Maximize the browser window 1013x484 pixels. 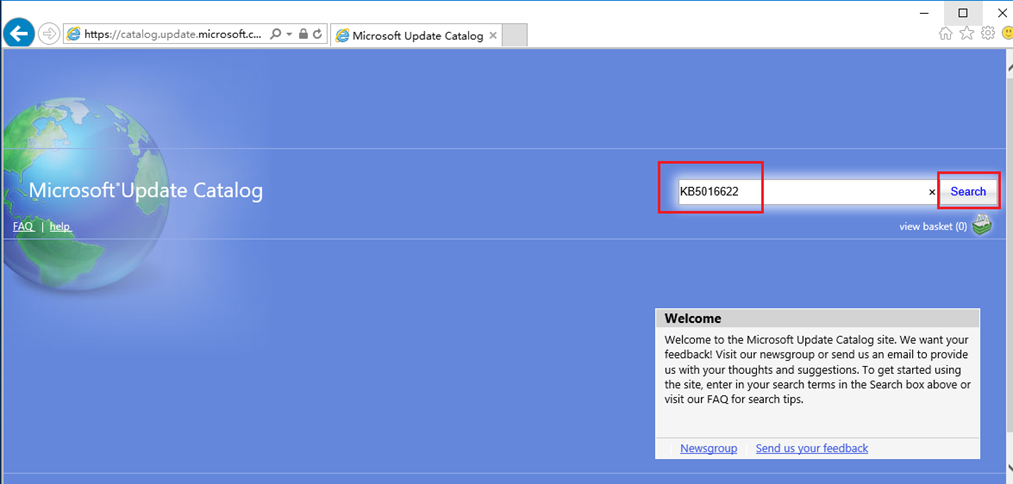pyautogui.click(x=963, y=13)
